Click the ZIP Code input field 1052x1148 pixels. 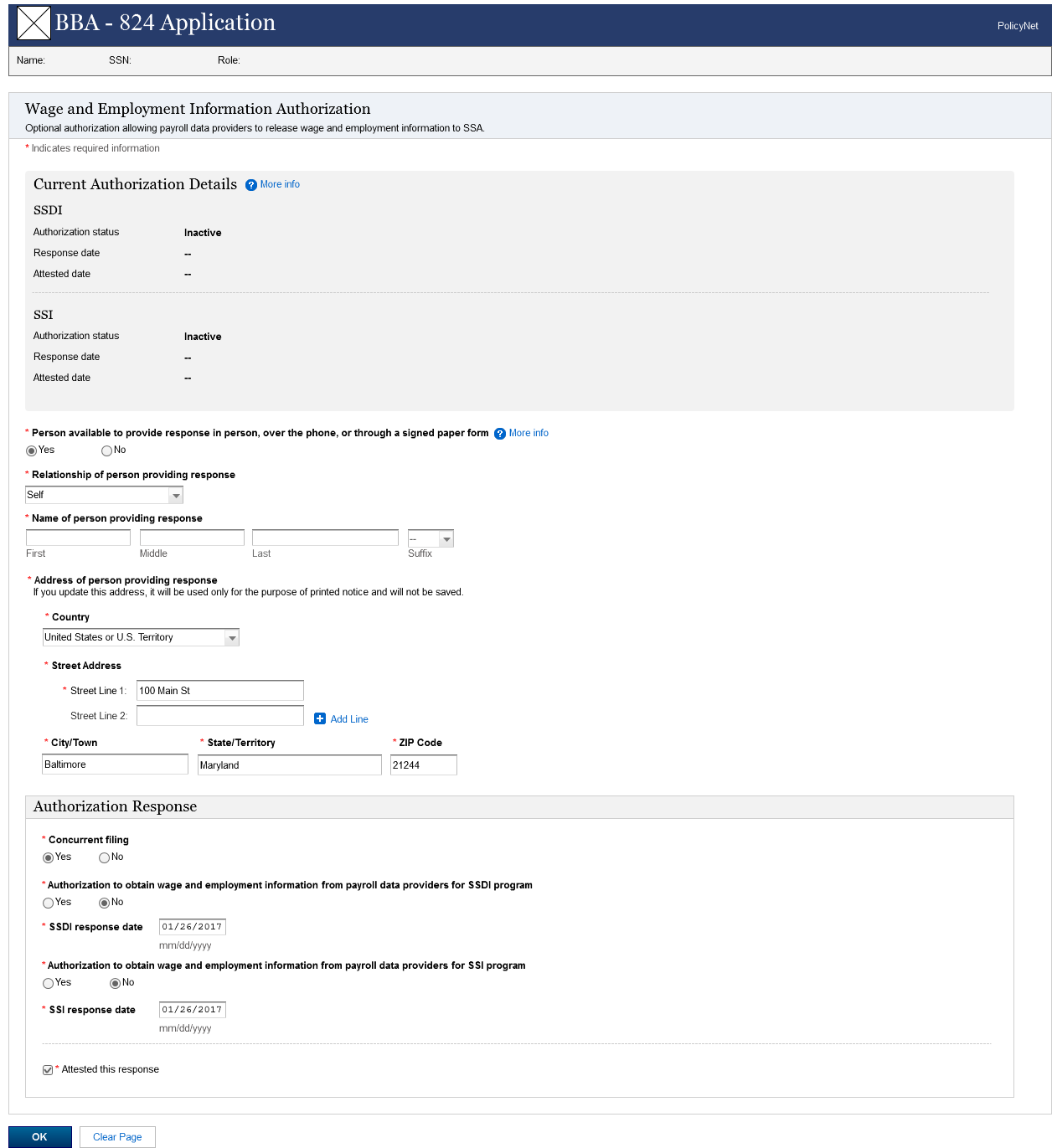click(x=423, y=765)
